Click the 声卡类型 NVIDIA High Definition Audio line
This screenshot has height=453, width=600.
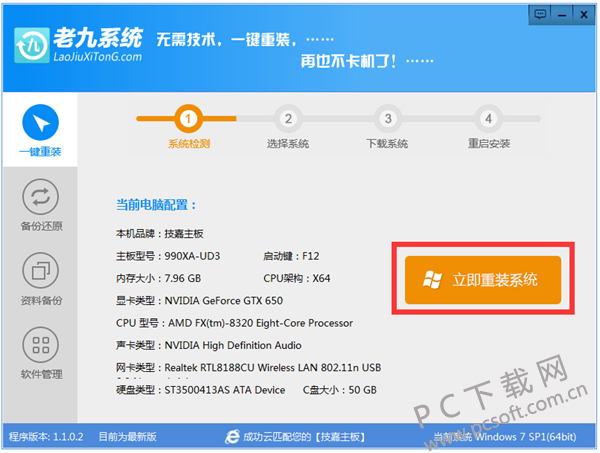point(209,345)
